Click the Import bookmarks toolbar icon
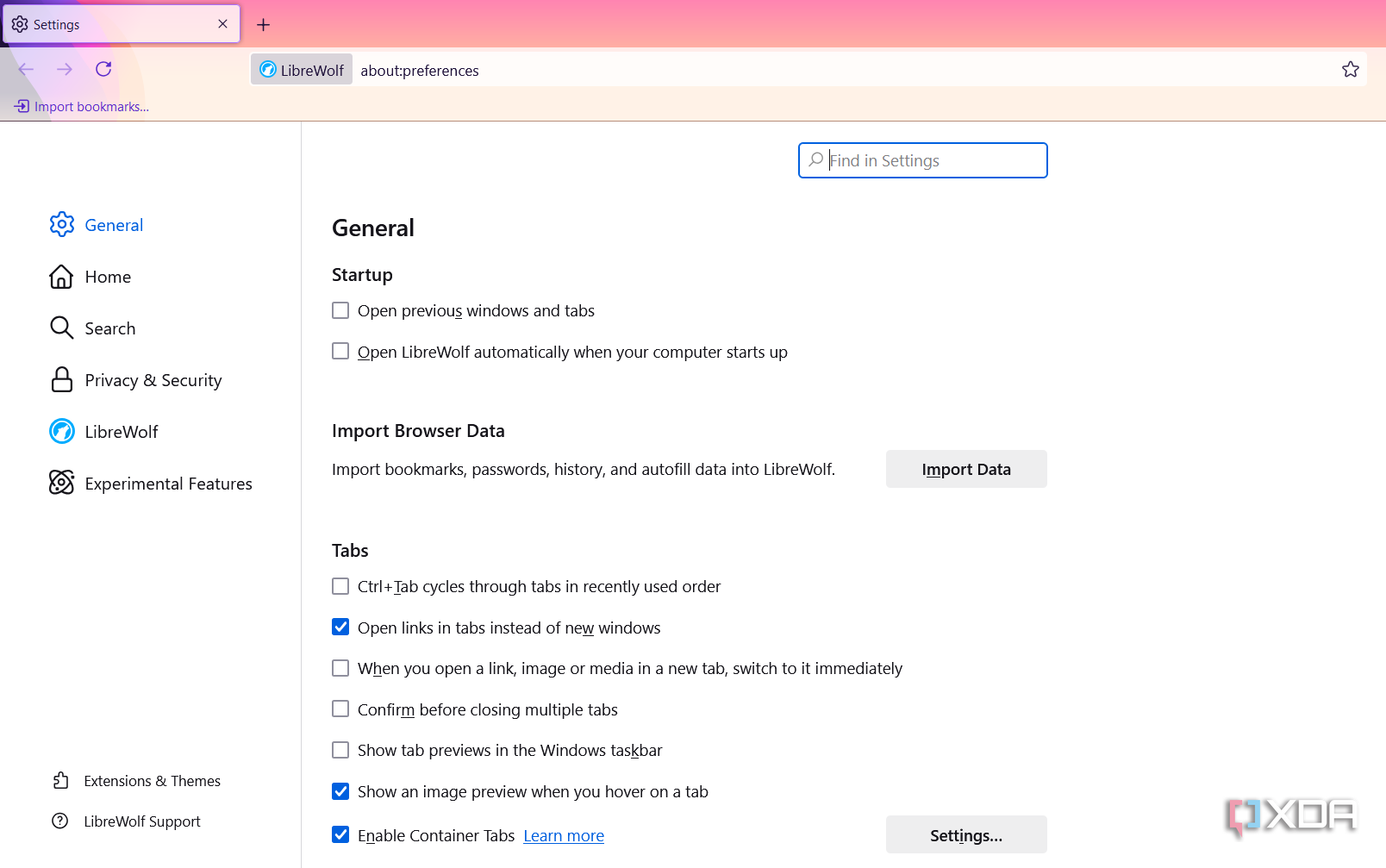Image resolution: width=1386 pixels, height=868 pixels. tap(22, 106)
